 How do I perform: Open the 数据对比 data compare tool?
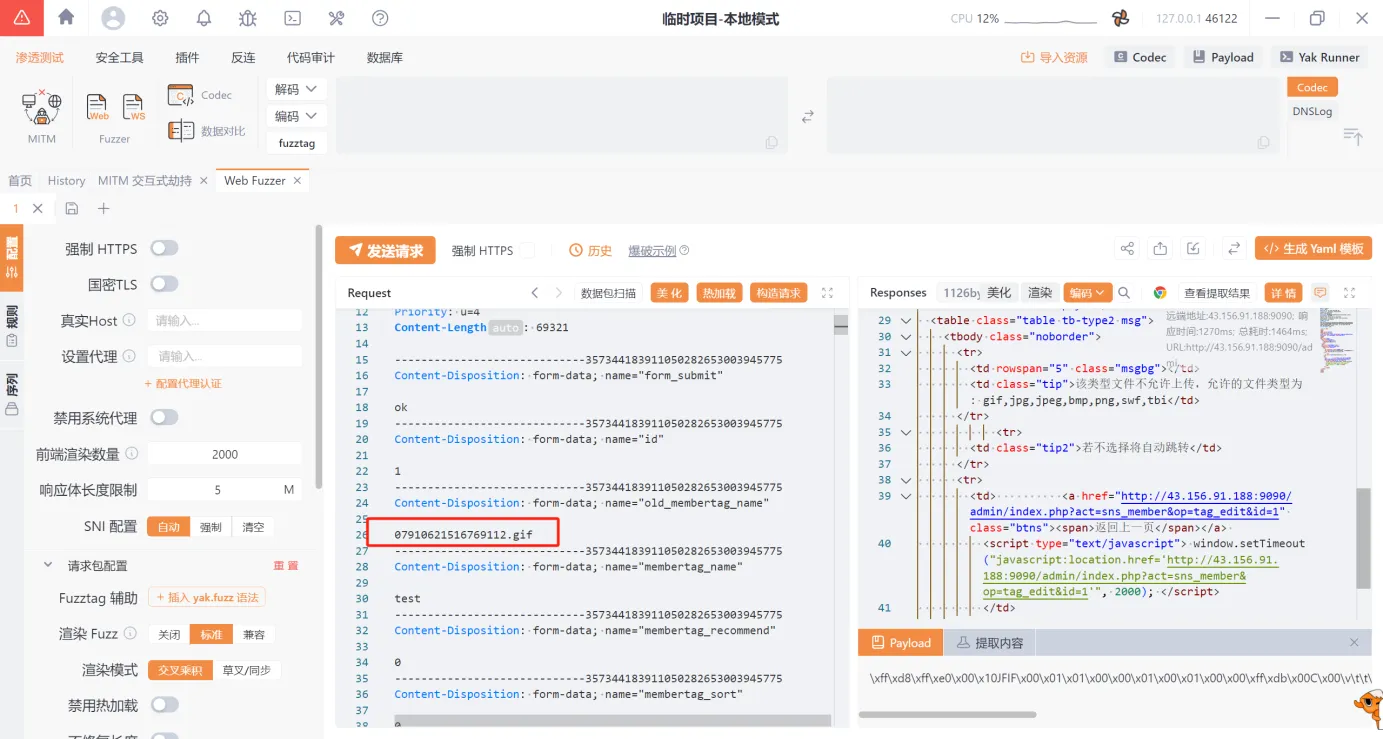pyautogui.click(x=207, y=131)
